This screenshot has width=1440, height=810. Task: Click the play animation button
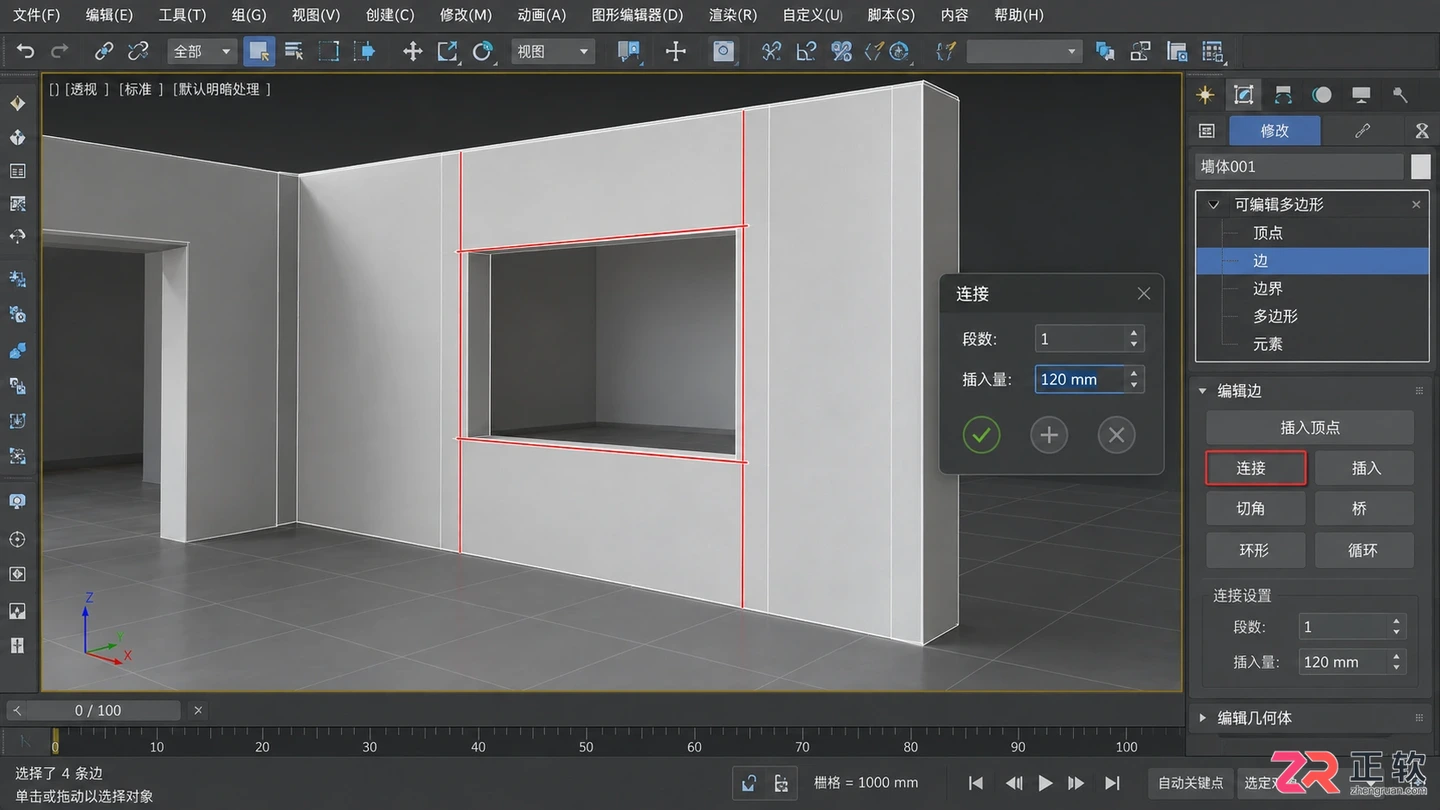[1045, 783]
